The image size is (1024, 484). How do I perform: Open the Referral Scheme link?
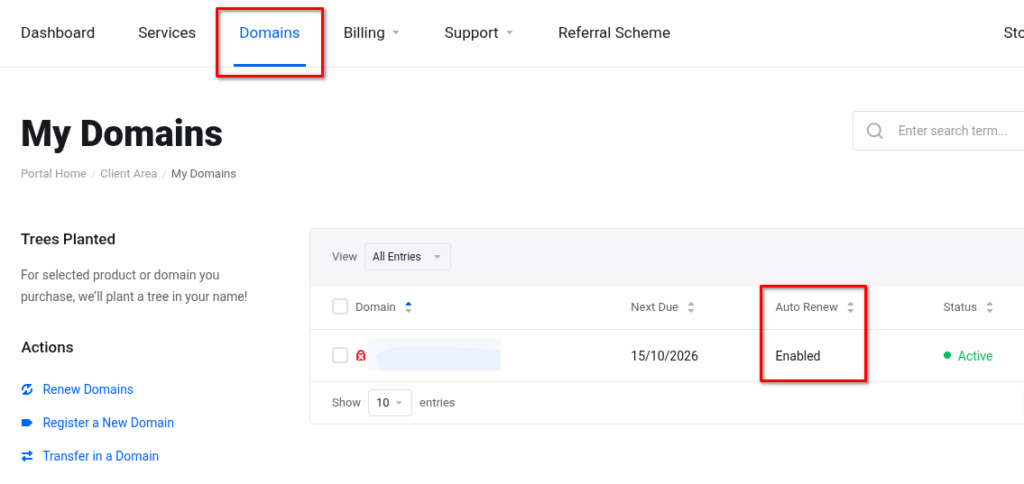(614, 33)
